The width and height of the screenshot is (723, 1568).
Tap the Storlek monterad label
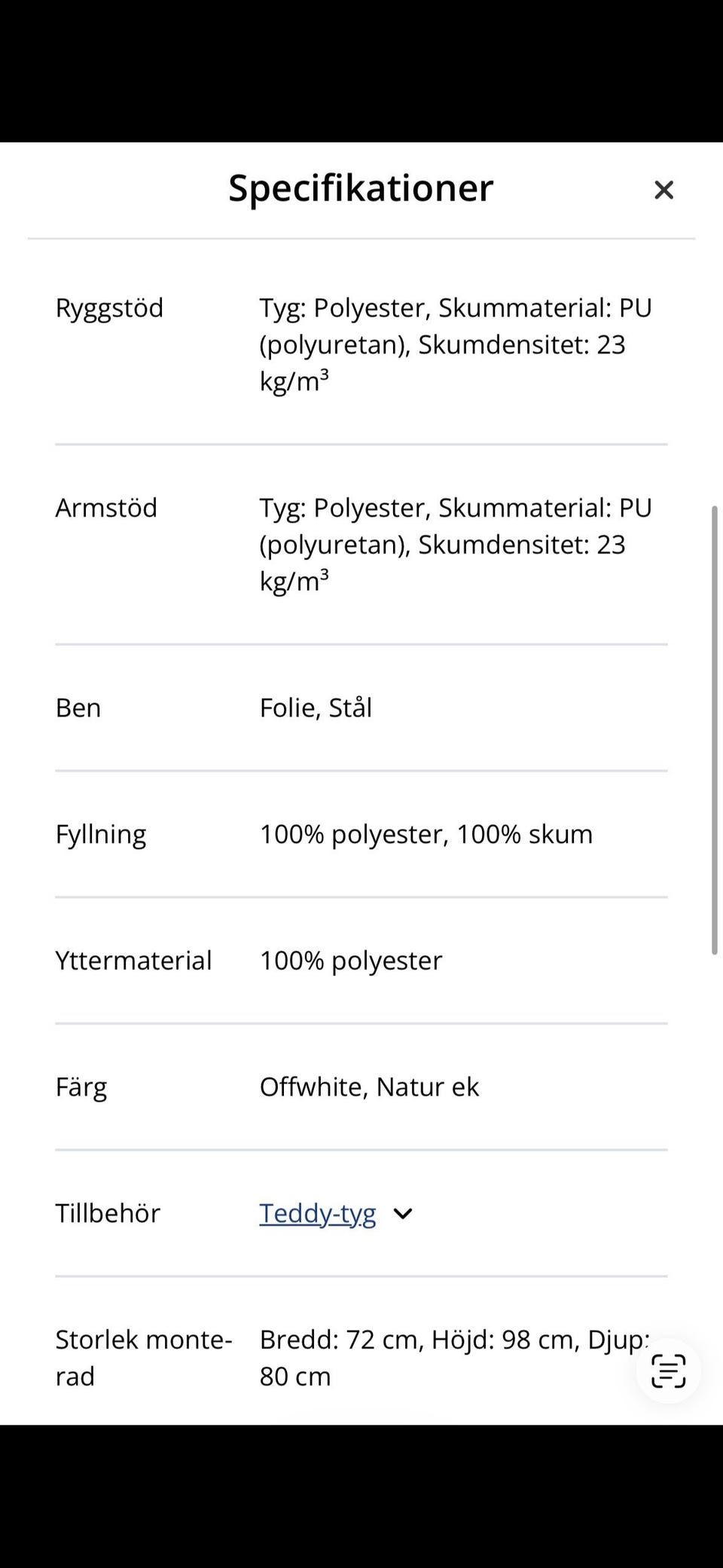(x=144, y=1358)
